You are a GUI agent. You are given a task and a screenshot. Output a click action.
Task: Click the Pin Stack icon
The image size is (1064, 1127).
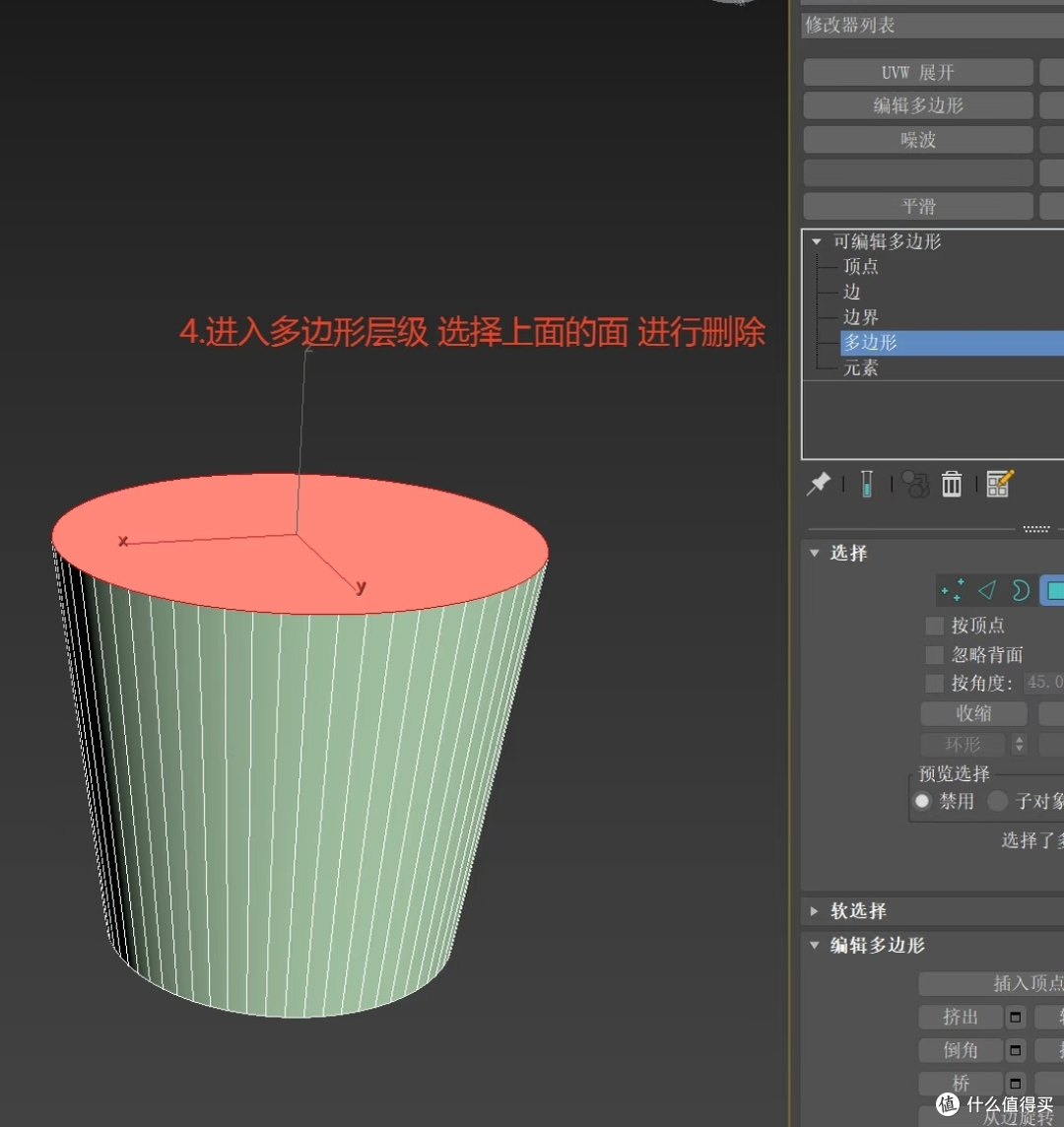point(819,484)
